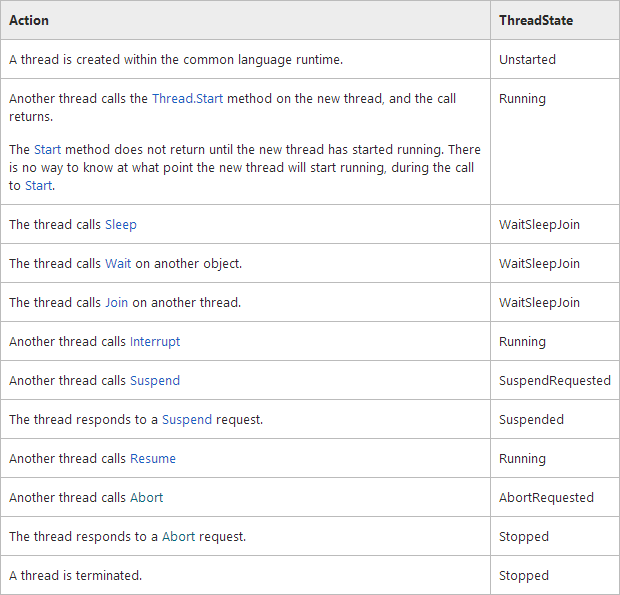
Task: Open the Interrupt method link
Action: (155, 342)
